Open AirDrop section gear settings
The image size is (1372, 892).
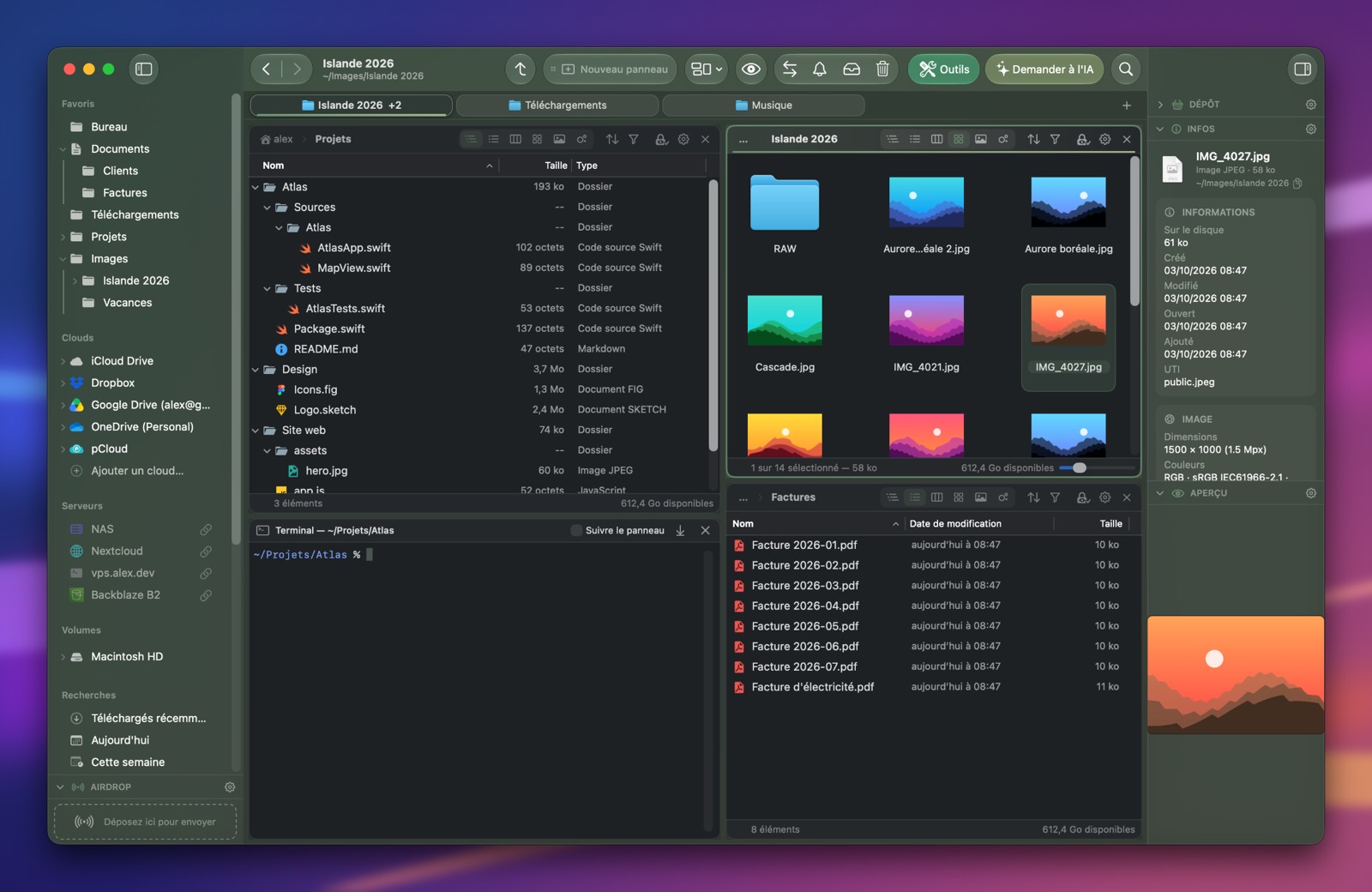230,787
